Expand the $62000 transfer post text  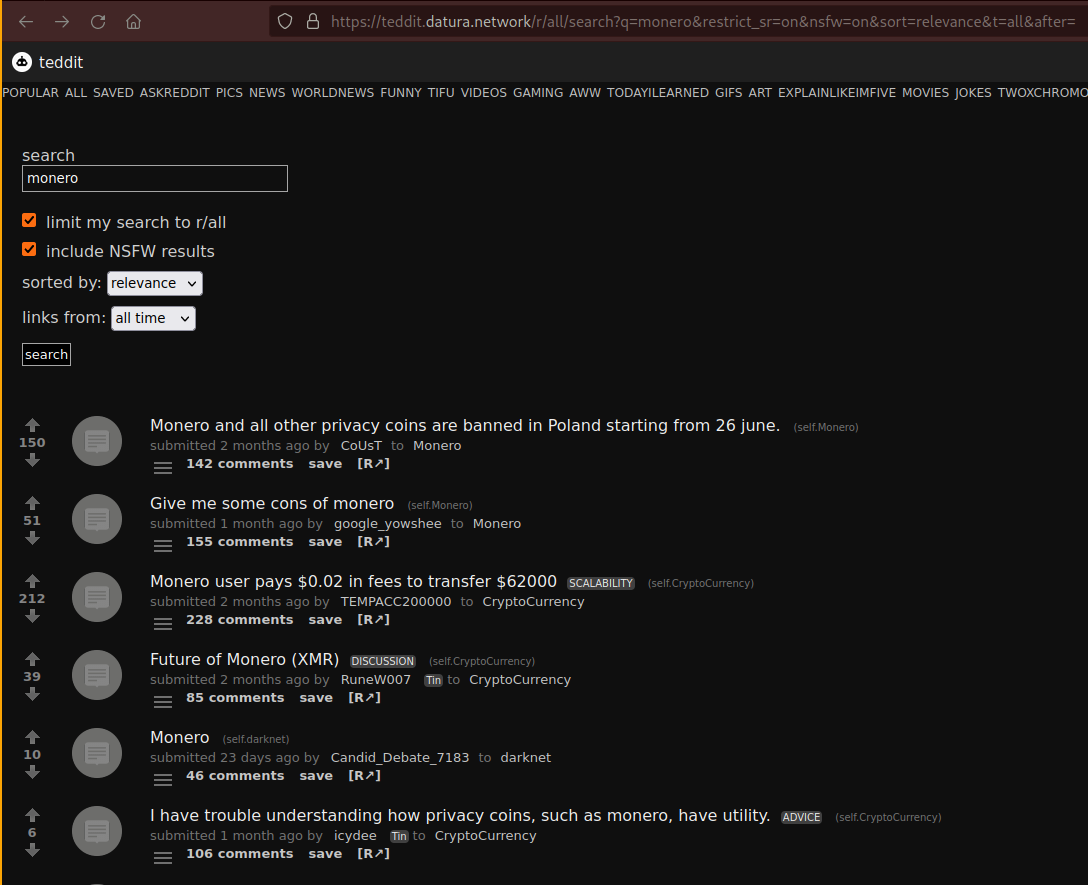(163, 624)
